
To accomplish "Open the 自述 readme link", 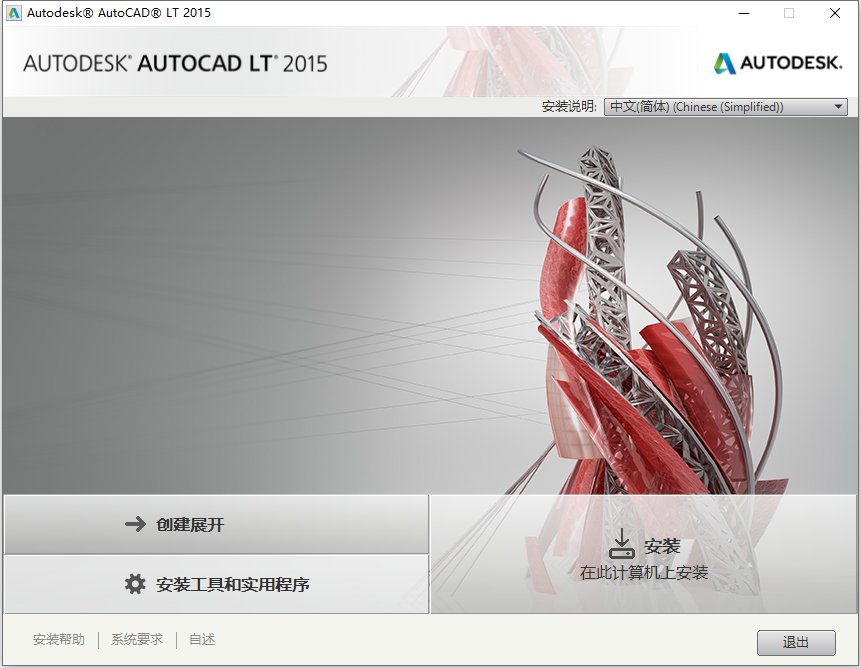I will tap(202, 639).
